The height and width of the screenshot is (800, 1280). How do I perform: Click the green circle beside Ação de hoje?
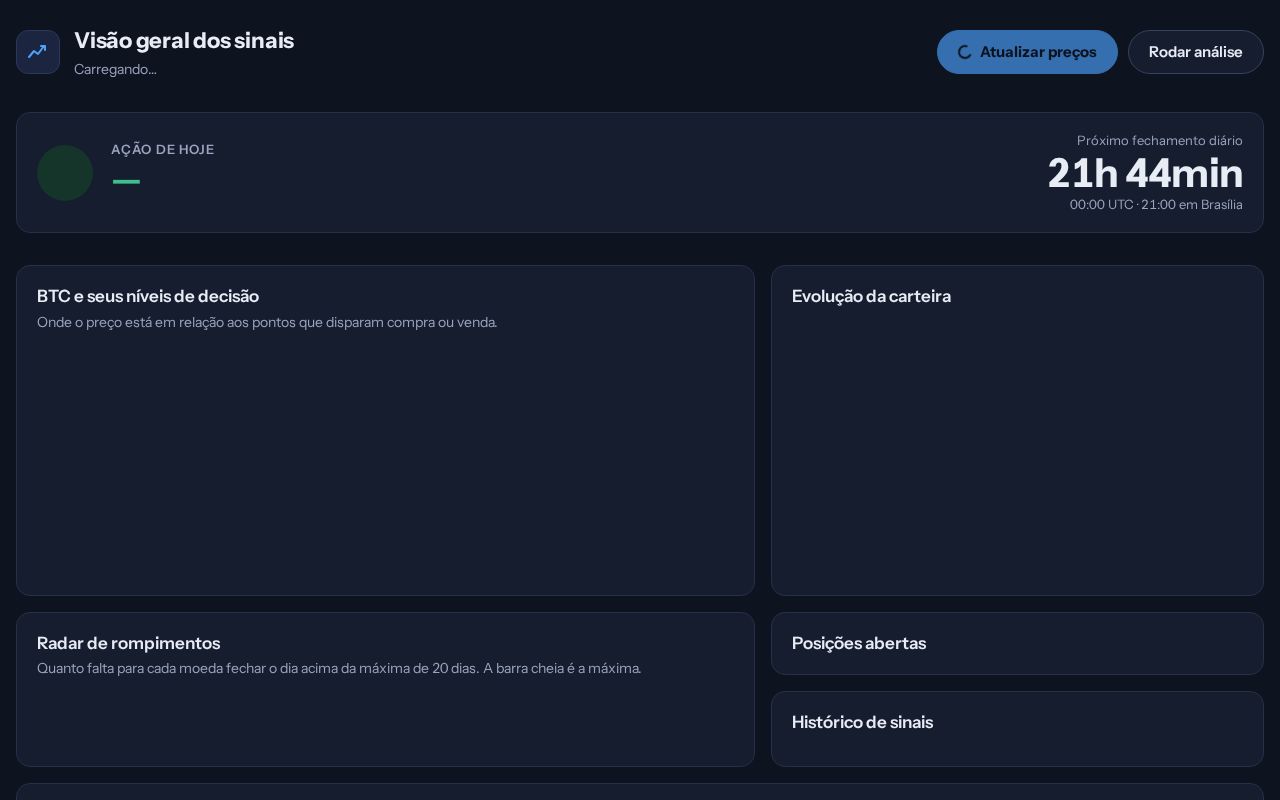65,173
